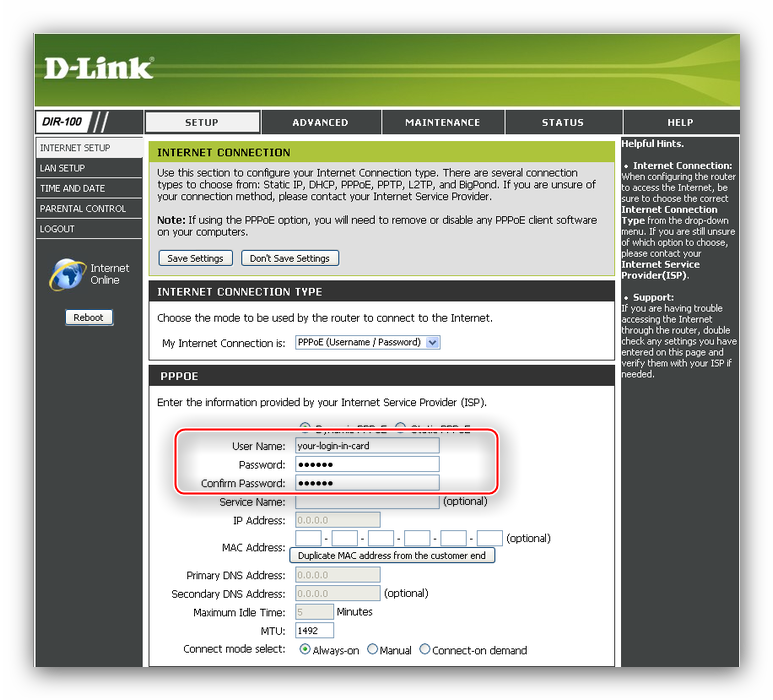This screenshot has width=773, height=700.
Task: Click the Reboot button
Action: click(89, 317)
